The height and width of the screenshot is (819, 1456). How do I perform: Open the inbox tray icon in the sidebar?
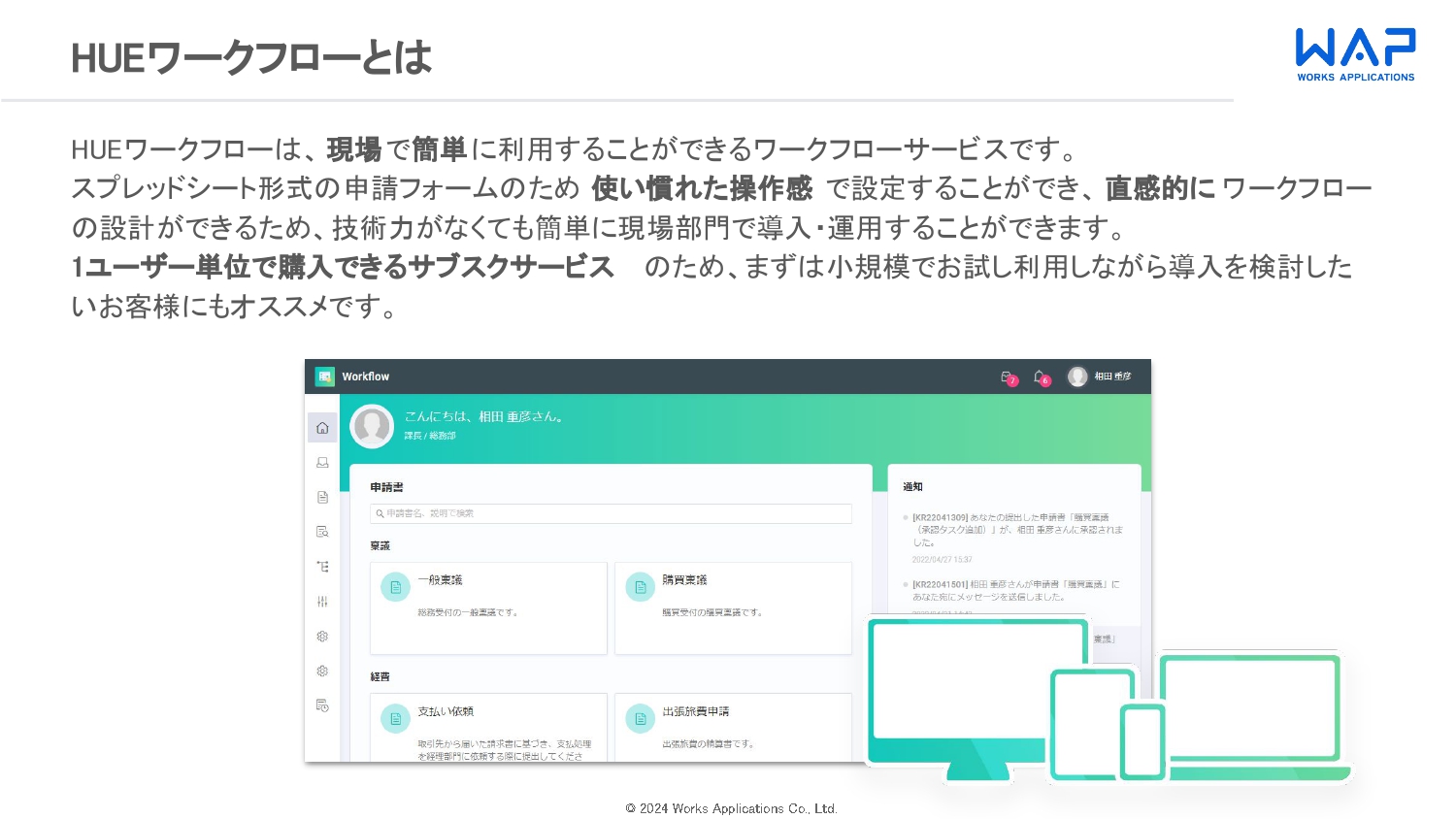click(x=322, y=463)
